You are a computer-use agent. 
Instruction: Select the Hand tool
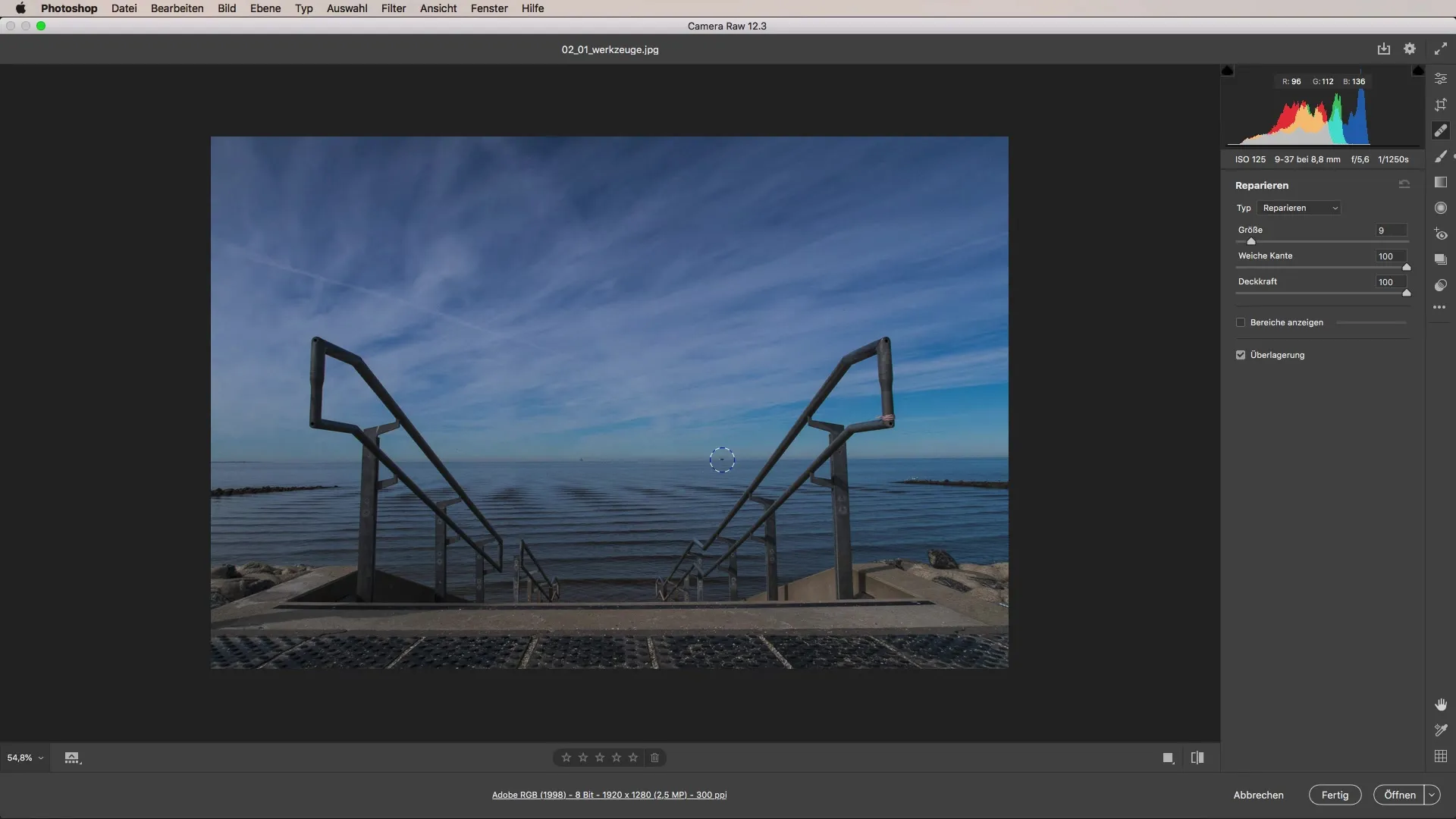(1441, 704)
